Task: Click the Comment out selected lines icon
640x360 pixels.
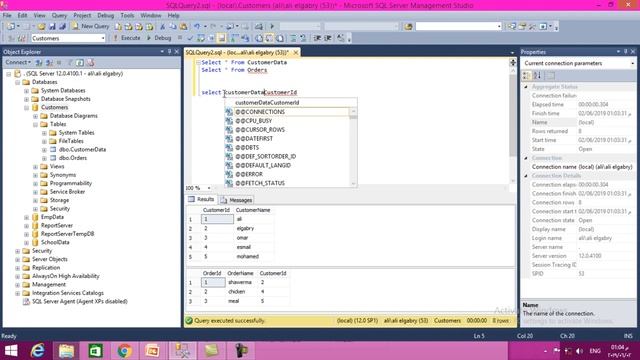Action: [x=293, y=38]
